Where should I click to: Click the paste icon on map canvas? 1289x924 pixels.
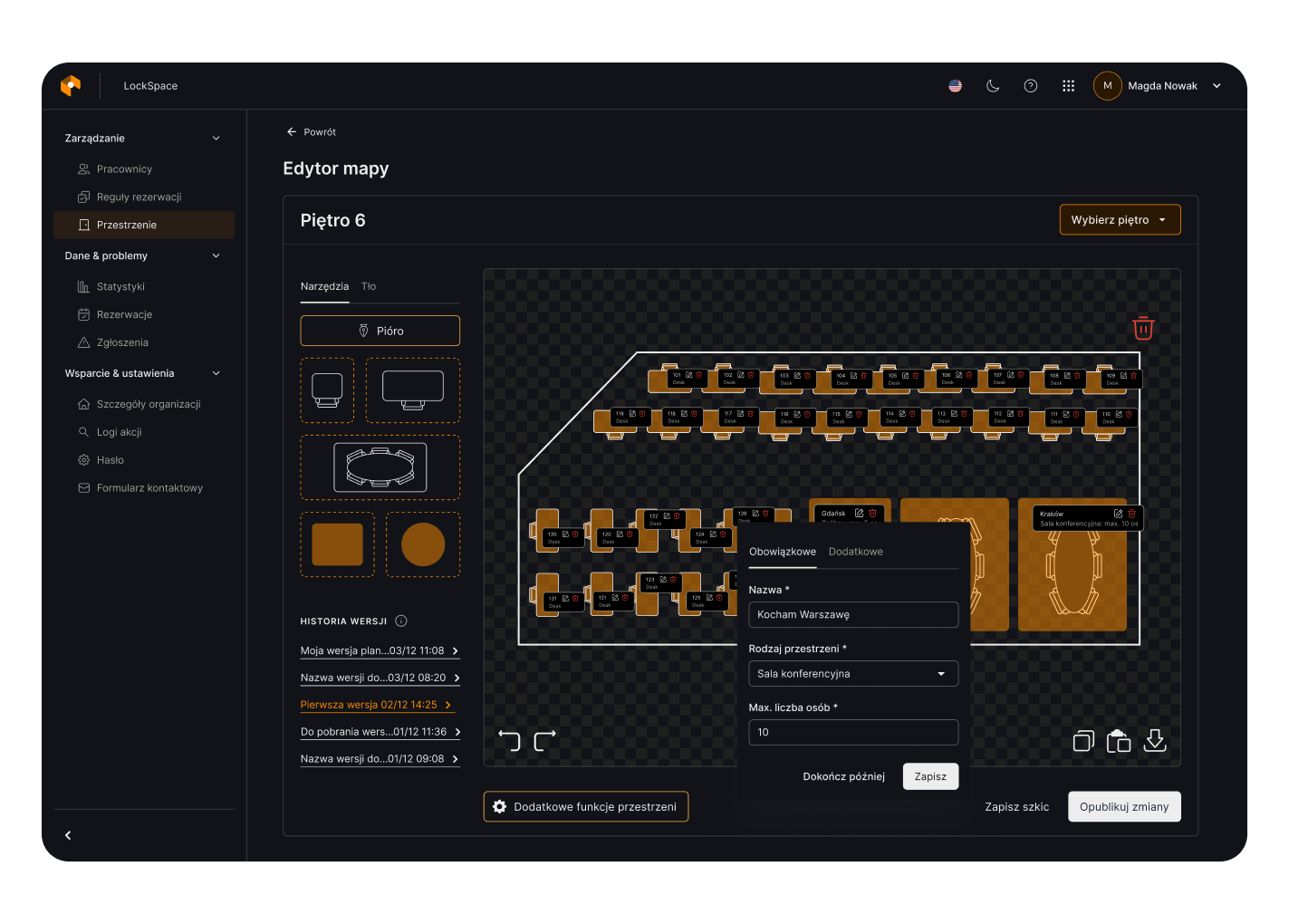(1119, 741)
